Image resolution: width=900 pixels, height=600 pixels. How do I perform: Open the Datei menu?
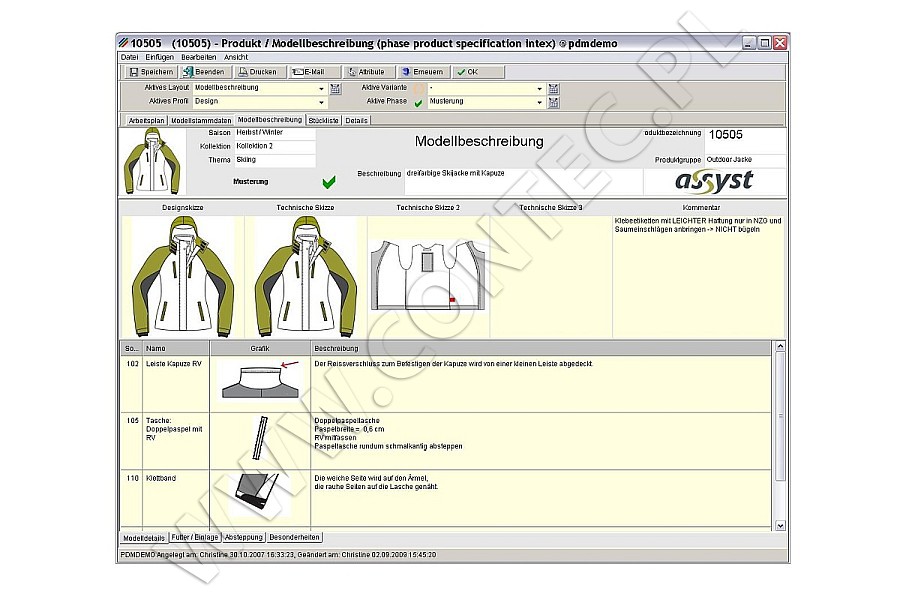[x=130, y=57]
